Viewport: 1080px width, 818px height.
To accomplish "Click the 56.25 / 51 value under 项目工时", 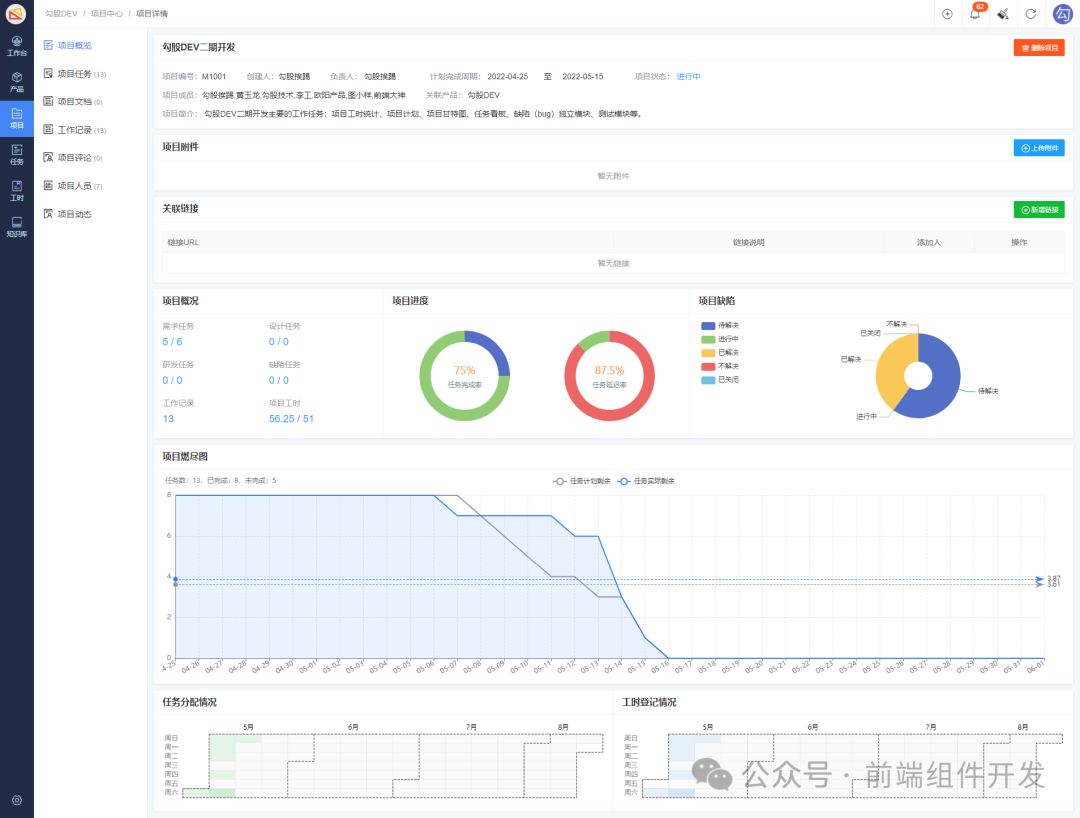I will click(291, 419).
